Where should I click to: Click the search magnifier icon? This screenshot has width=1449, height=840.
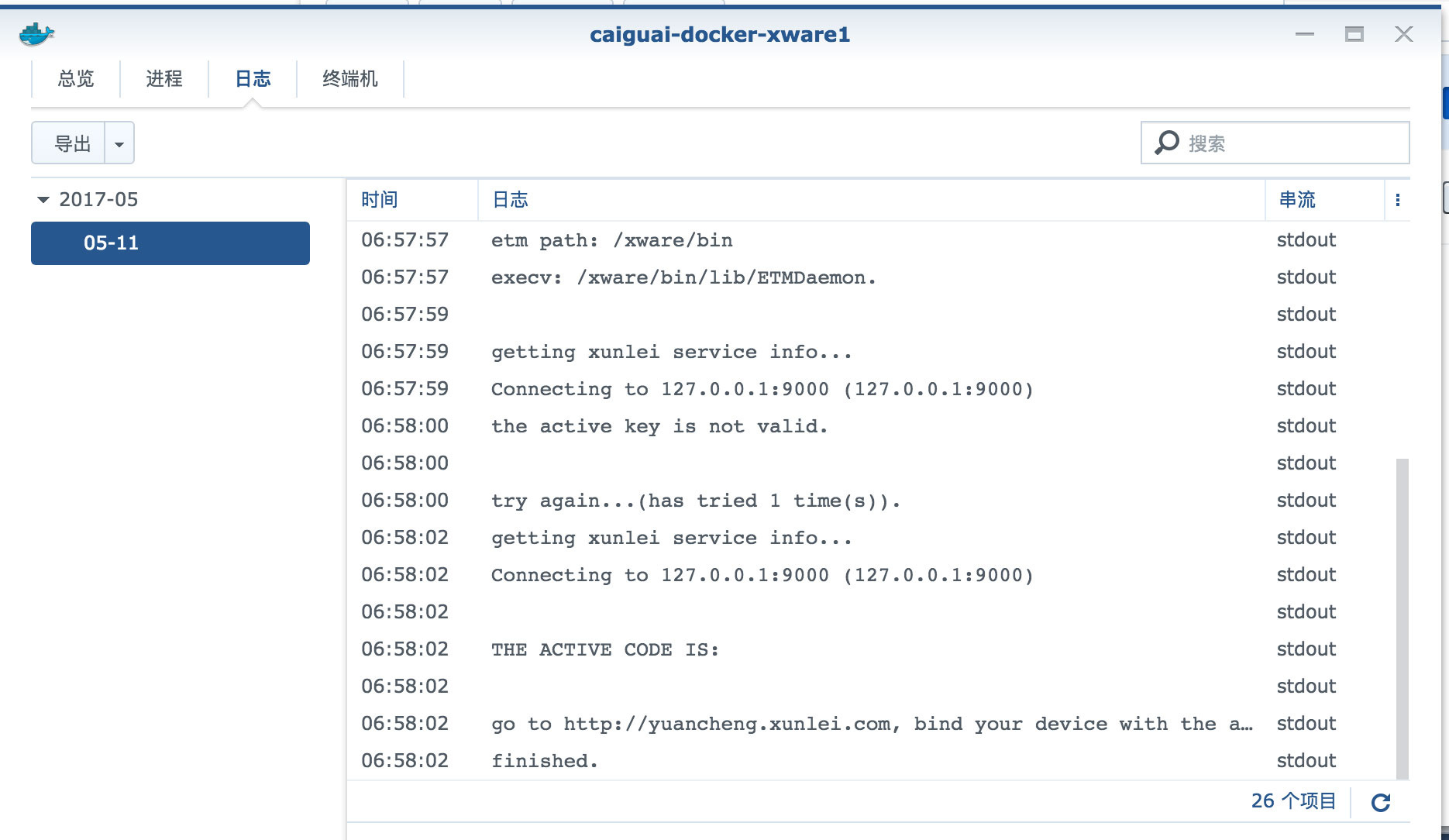tap(1167, 143)
